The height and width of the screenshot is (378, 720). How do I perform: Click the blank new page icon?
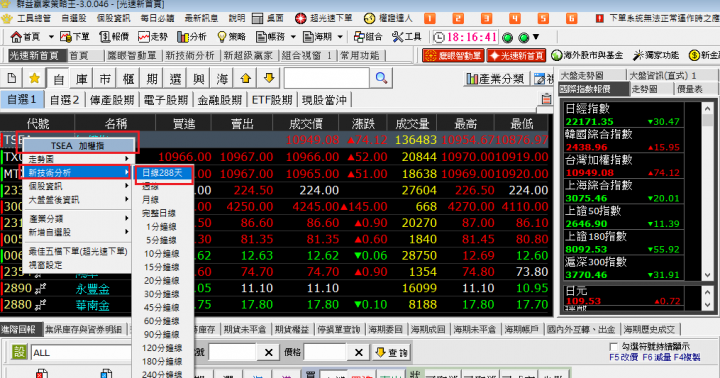(11, 79)
